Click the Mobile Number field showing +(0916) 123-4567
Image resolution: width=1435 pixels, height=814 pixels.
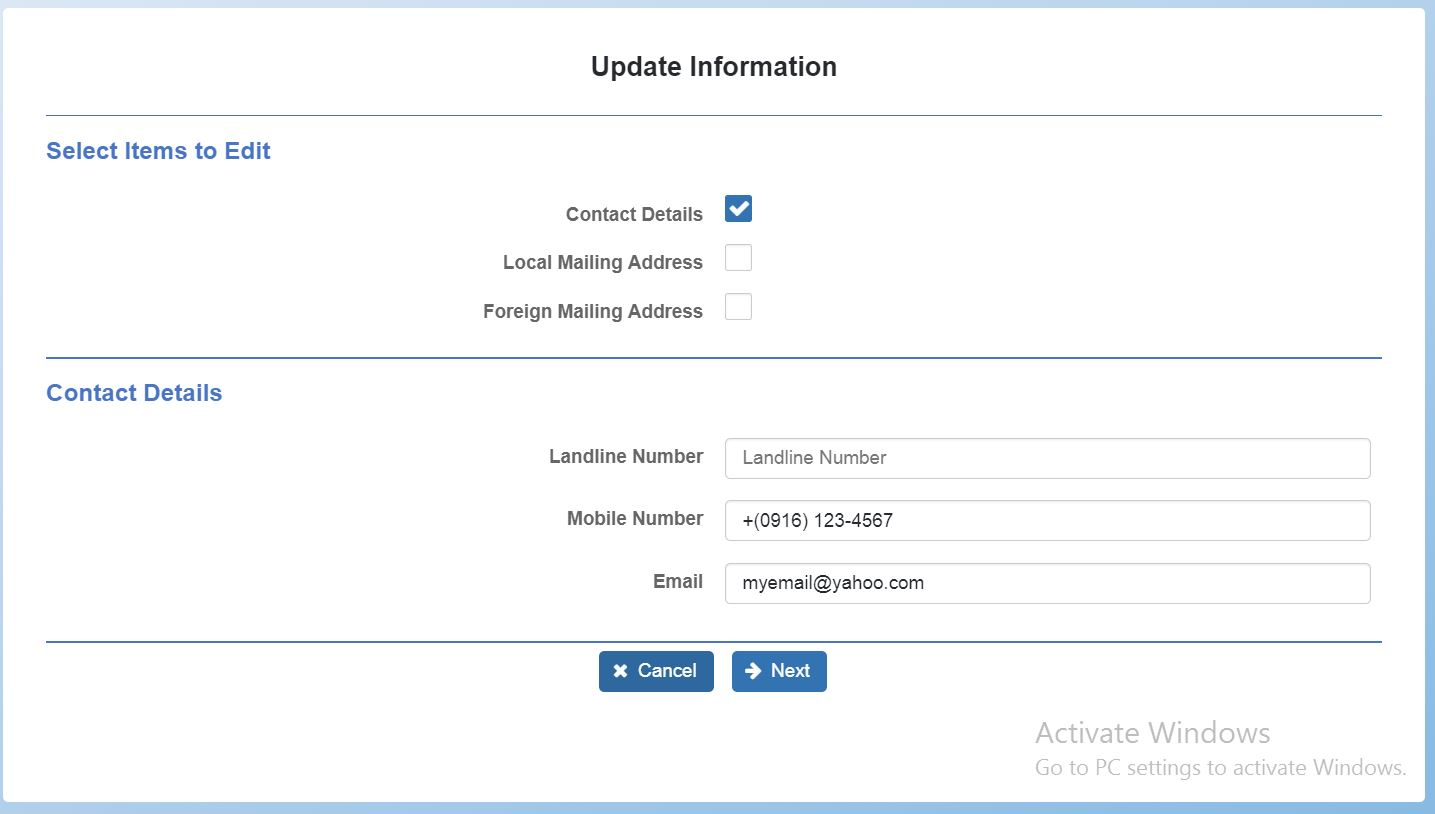tap(1046, 520)
